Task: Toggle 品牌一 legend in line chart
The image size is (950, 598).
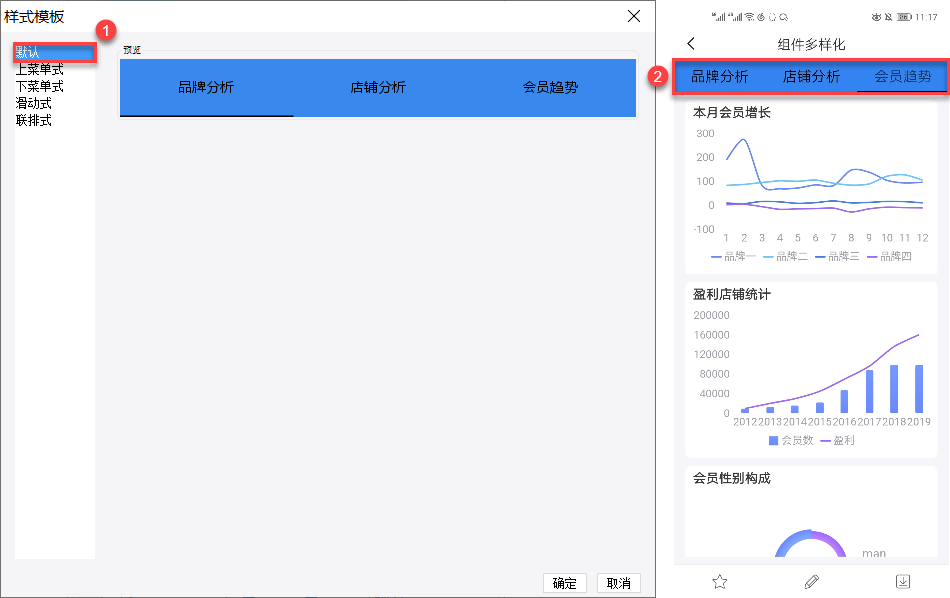Action: click(733, 256)
